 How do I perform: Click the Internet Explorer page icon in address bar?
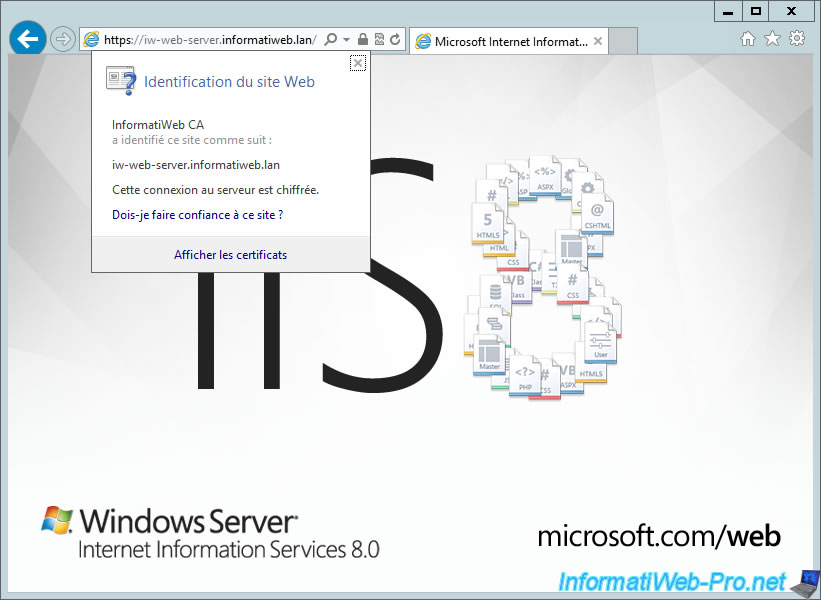91,40
